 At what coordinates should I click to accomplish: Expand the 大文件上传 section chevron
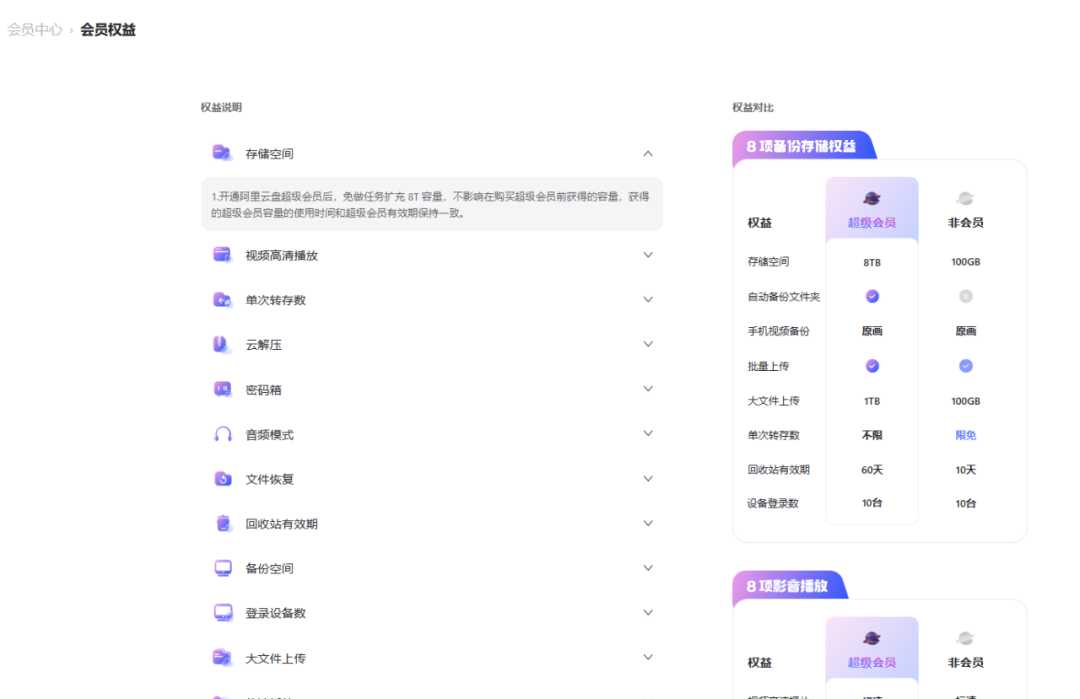point(647,657)
